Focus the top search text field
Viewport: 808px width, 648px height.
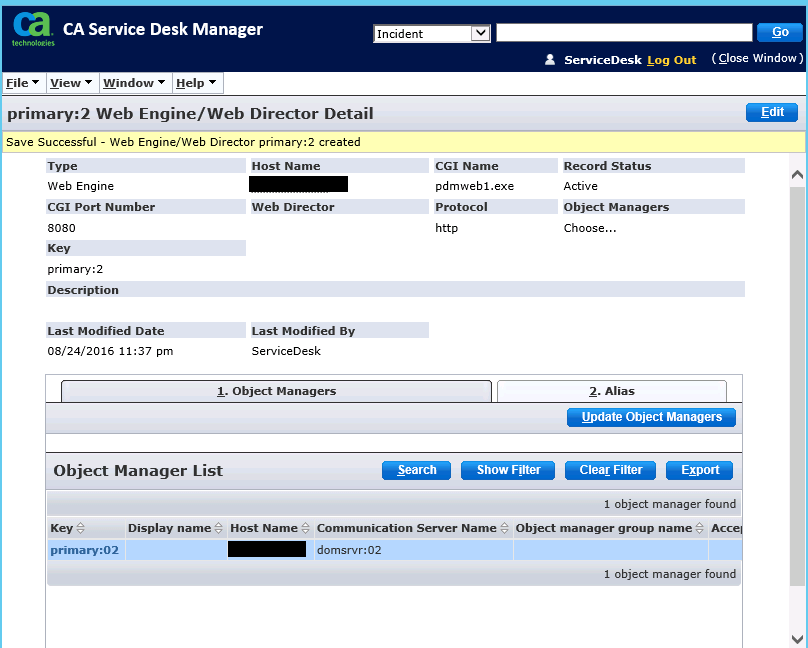624,33
